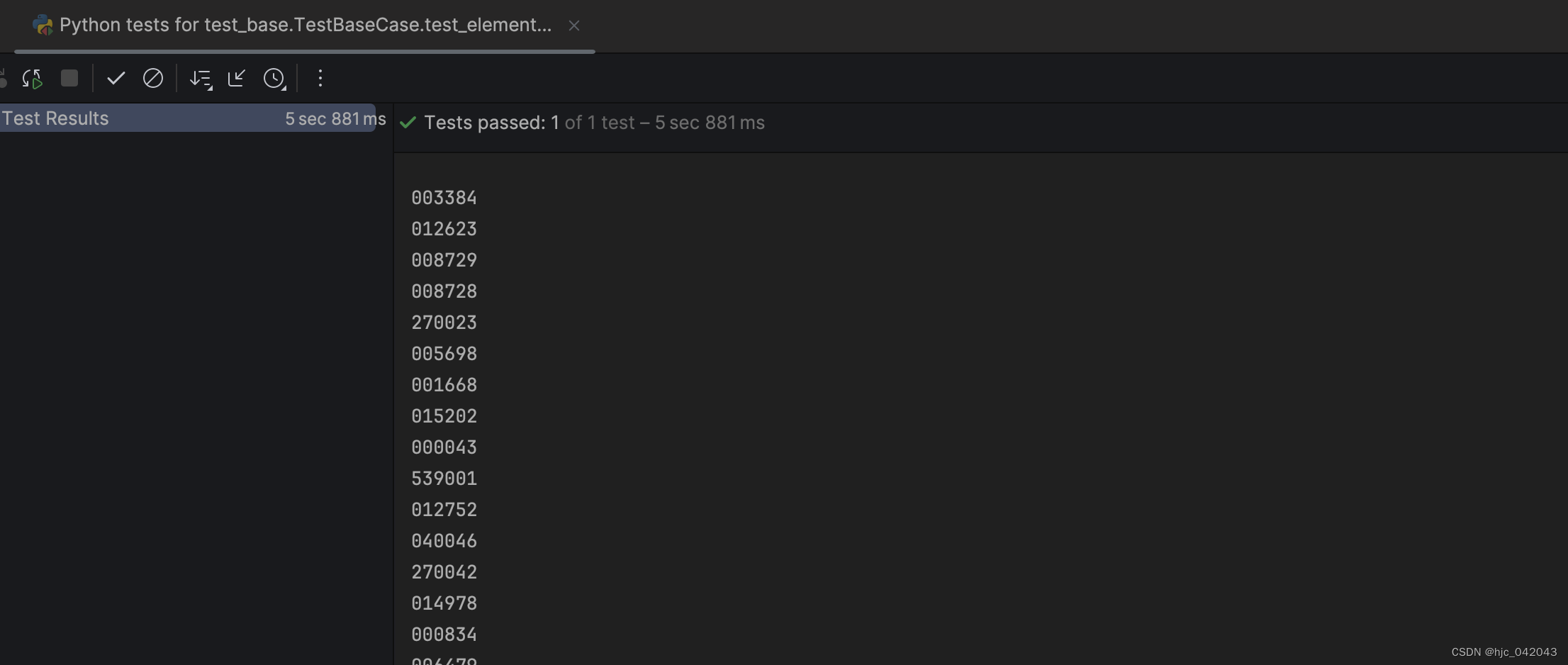The width and height of the screenshot is (1568, 665).
Task: Click the Python icon on run tab
Action: [43, 26]
